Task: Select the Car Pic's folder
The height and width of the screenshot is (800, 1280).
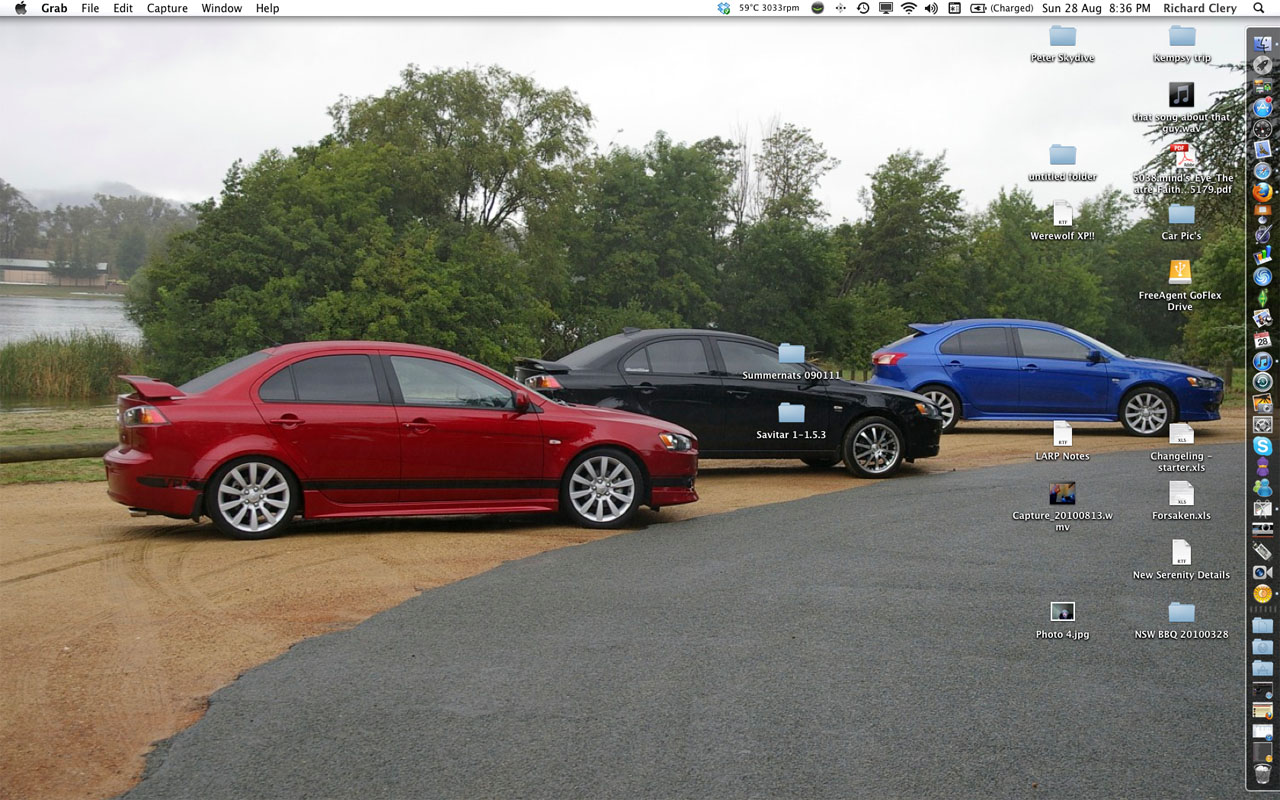Action: [x=1181, y=214]
